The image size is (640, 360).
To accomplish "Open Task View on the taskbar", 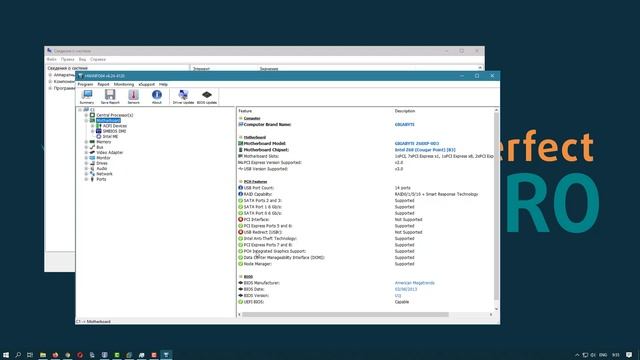I will tap(30, 355).
